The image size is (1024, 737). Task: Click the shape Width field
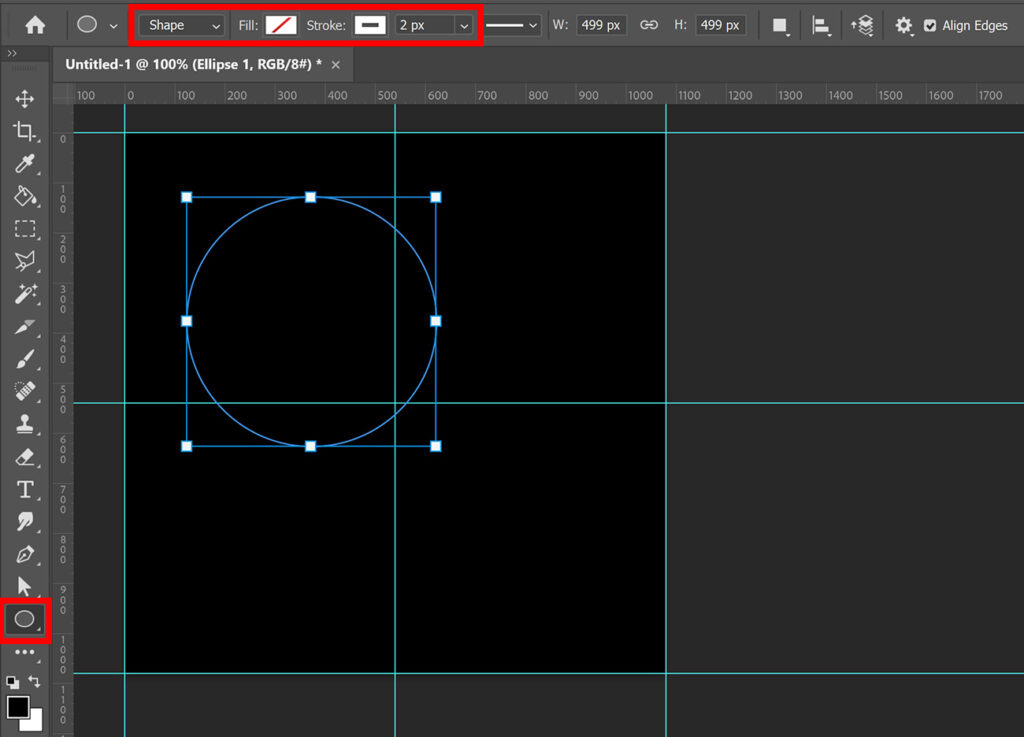(601, 25)
